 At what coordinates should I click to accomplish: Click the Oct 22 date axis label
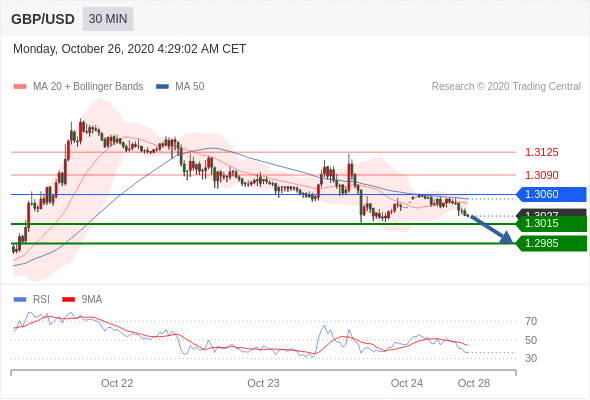click(117, 383)
